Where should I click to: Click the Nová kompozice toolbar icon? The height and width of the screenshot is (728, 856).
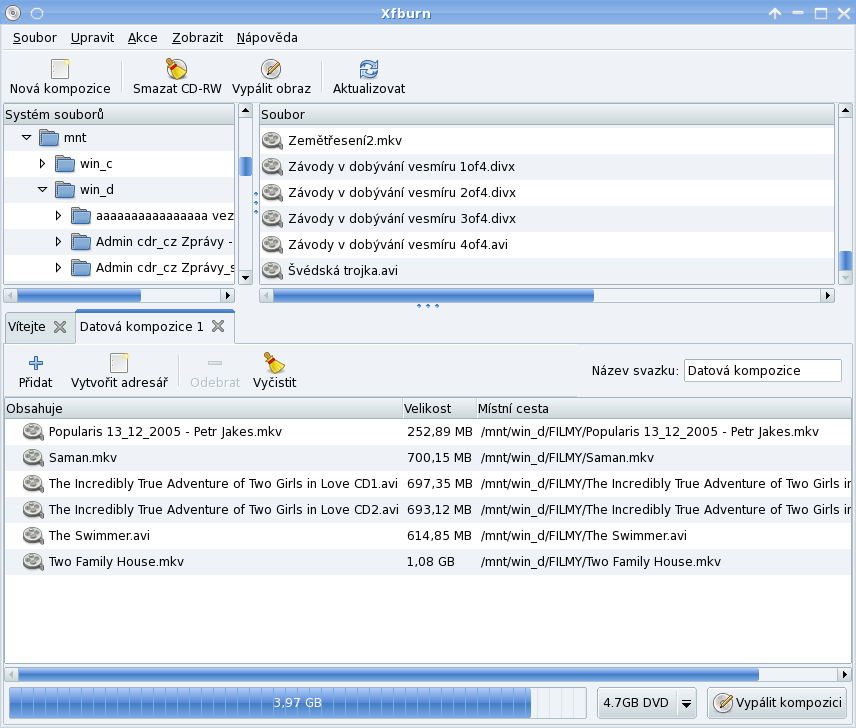coord(60,69)
